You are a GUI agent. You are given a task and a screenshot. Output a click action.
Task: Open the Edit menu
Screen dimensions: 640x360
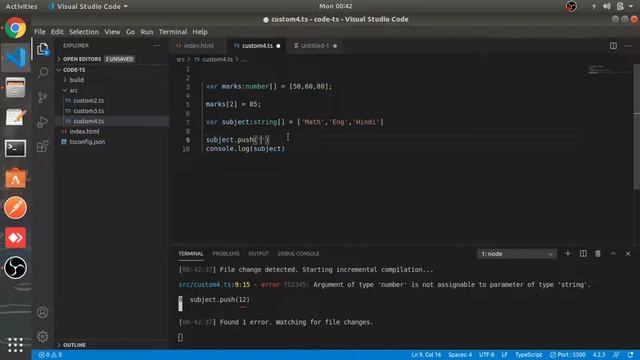click(x=57, y=32)
